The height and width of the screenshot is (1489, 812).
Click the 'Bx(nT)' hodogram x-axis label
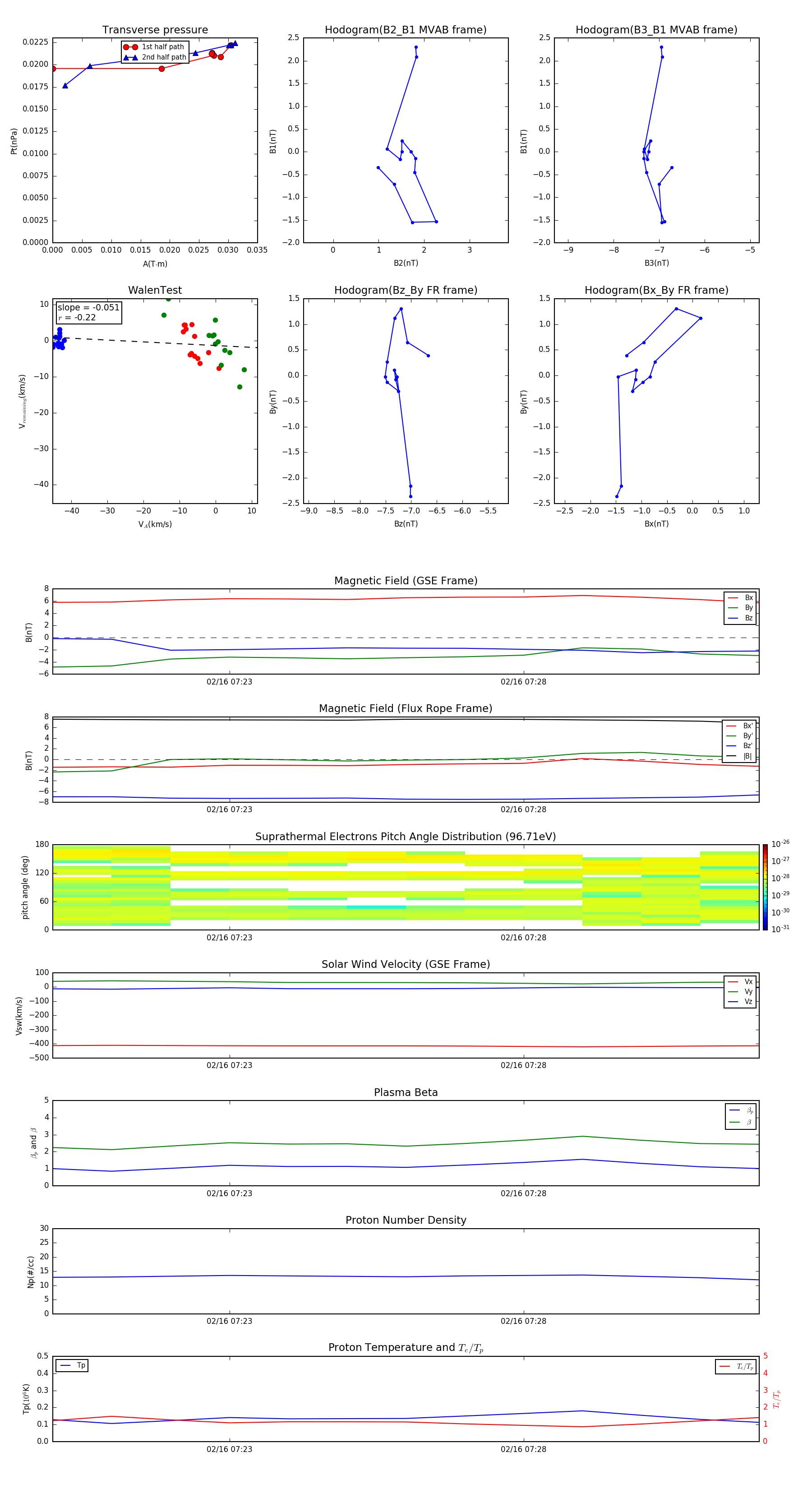pos(656,524)
